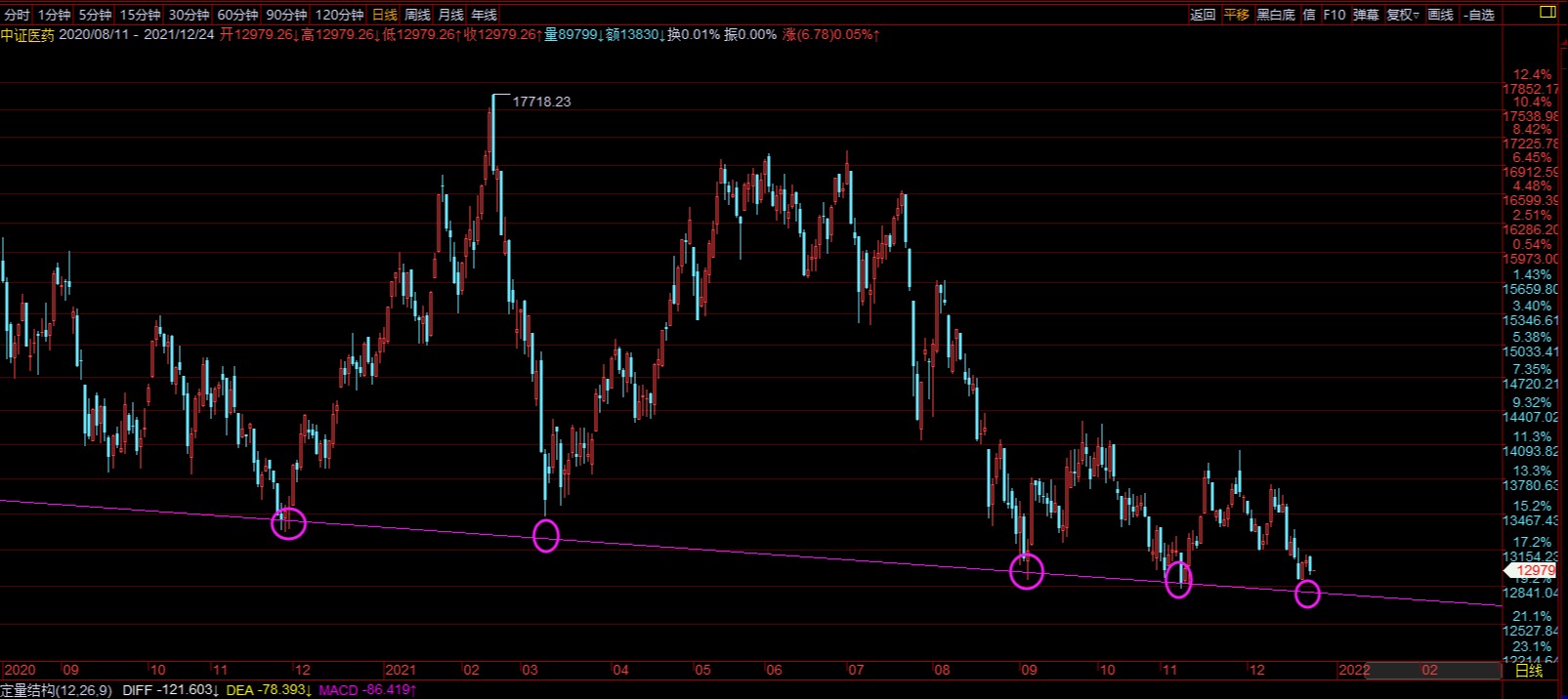Choose the 30分钟 timeframe
1568x699 pixels.
pos(189,15)
